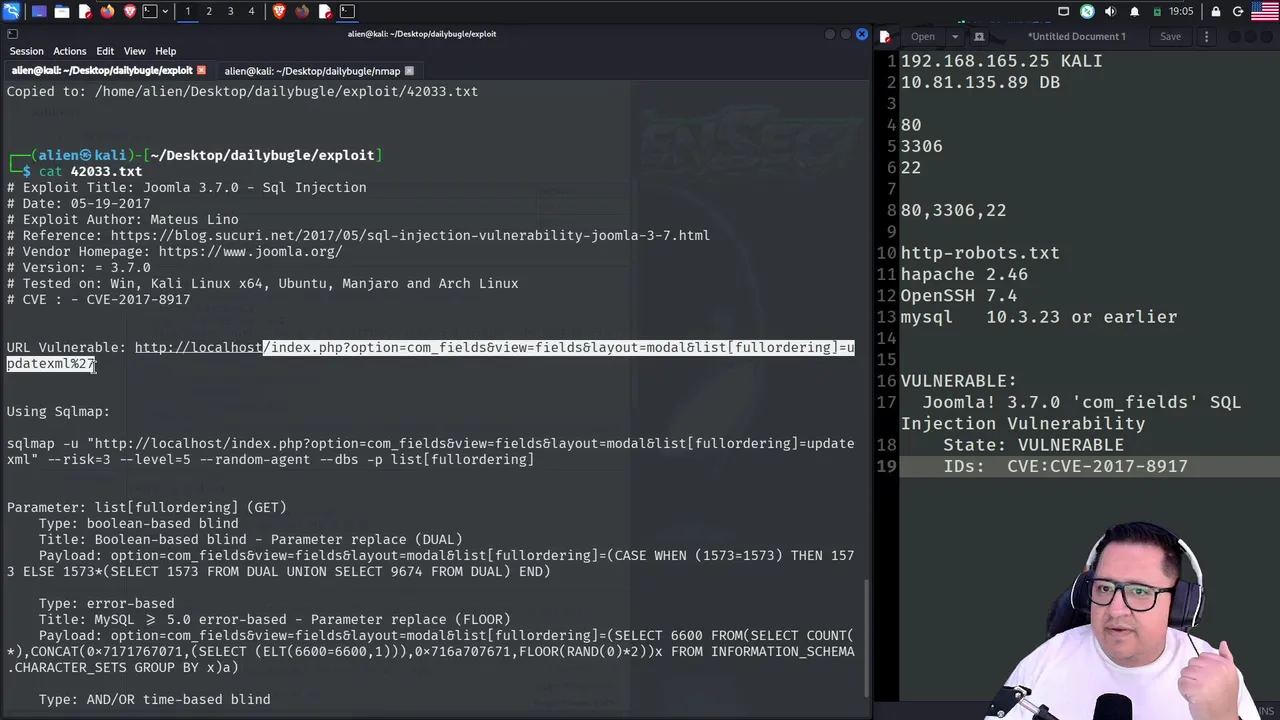Open the Joomla vendor homepage link
Viewport: 1280px width, 720px height.
[x=250, y=251]
